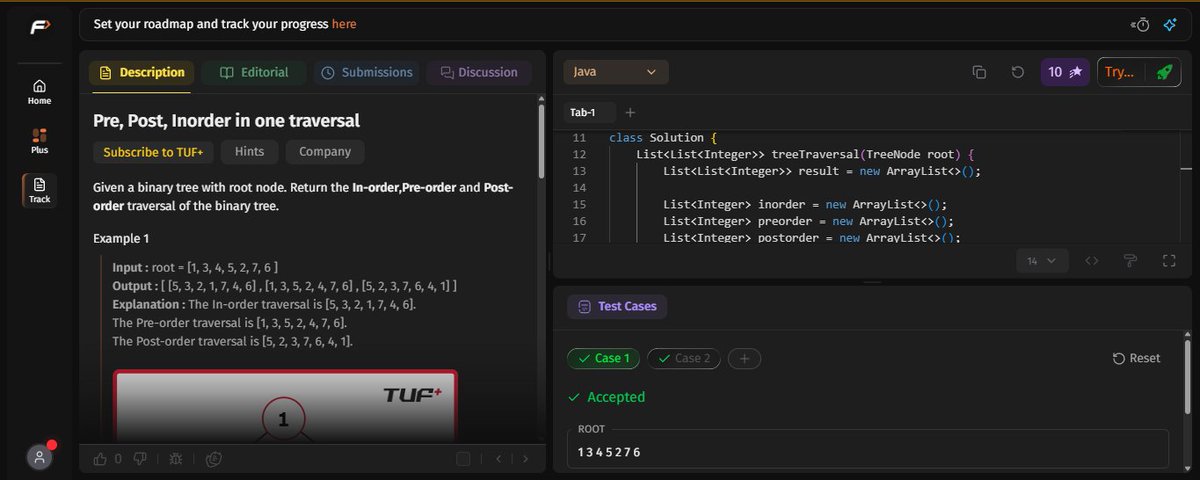
Task: Click the 'Example 1' heading
Action: tap(121, 239)
